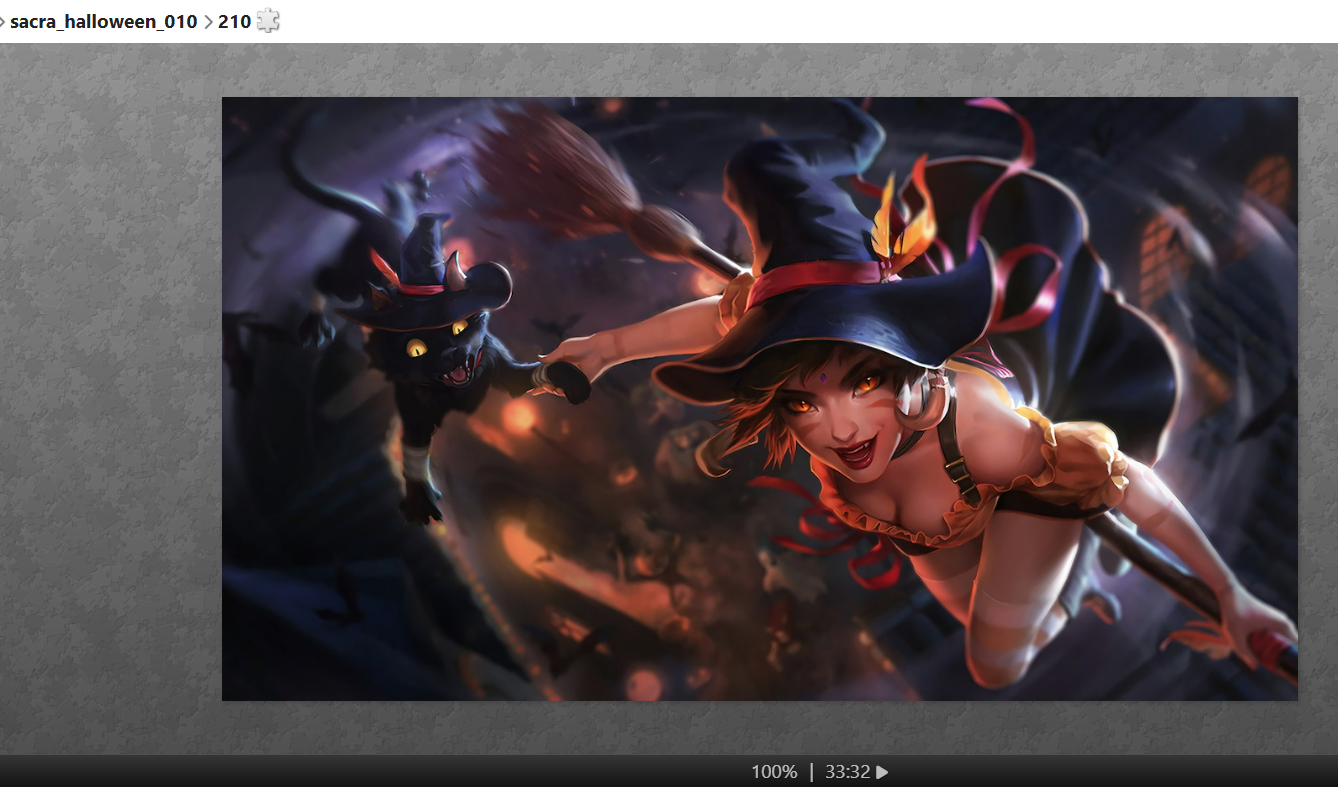
Task: Select the 210 breadcrumb item
Action: tap(234, 21)
